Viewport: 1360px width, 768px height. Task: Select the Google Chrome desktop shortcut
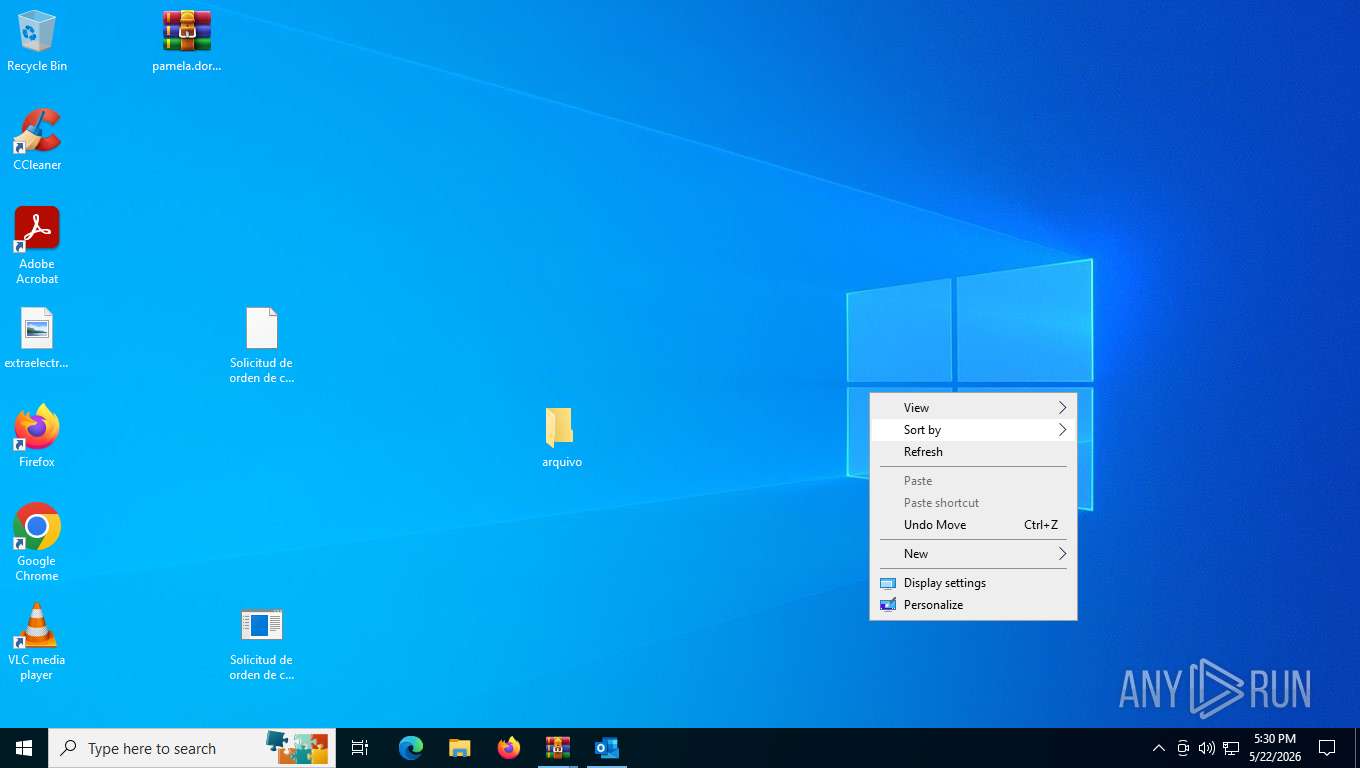pyautogui.click(x=37, y=543)
